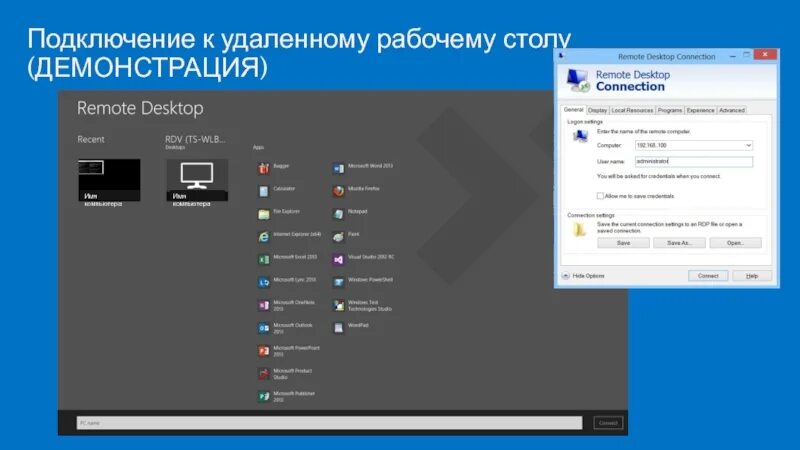Click the PC name input field
This screenshot has width=800, height=450.
(329, 423)
